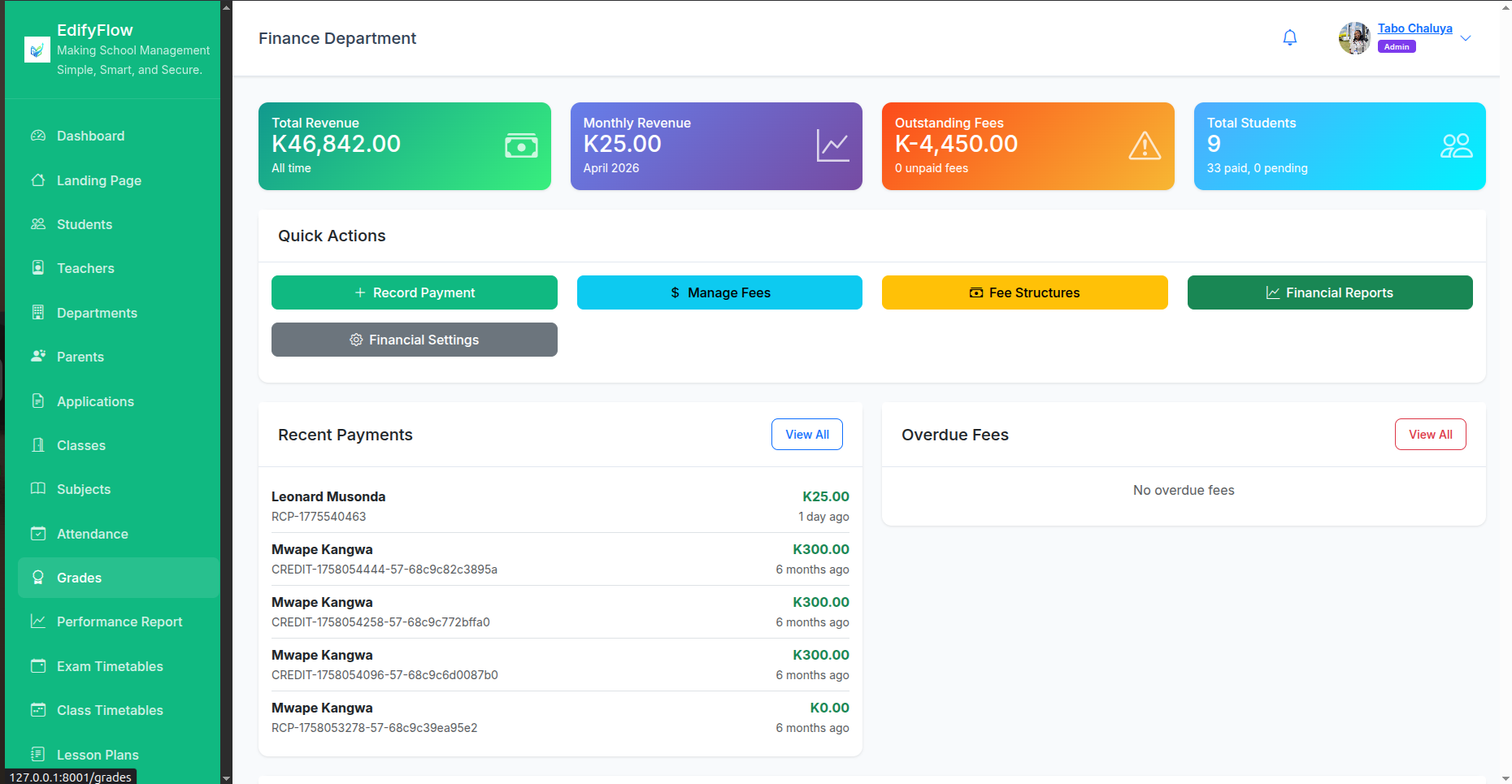Screen dimensions: 1512x784
Task: Click the Manage Fees button
Action: tap(719, 292)
